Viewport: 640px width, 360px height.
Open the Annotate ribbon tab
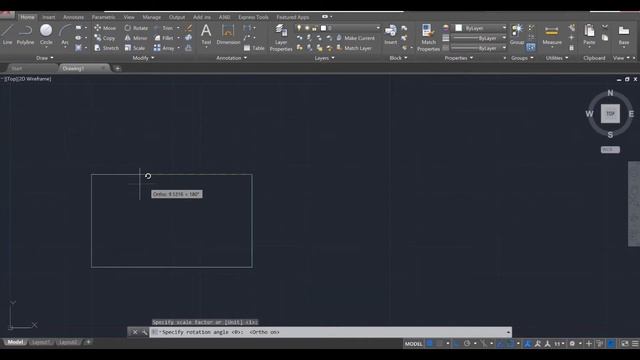tap(73, 17)
